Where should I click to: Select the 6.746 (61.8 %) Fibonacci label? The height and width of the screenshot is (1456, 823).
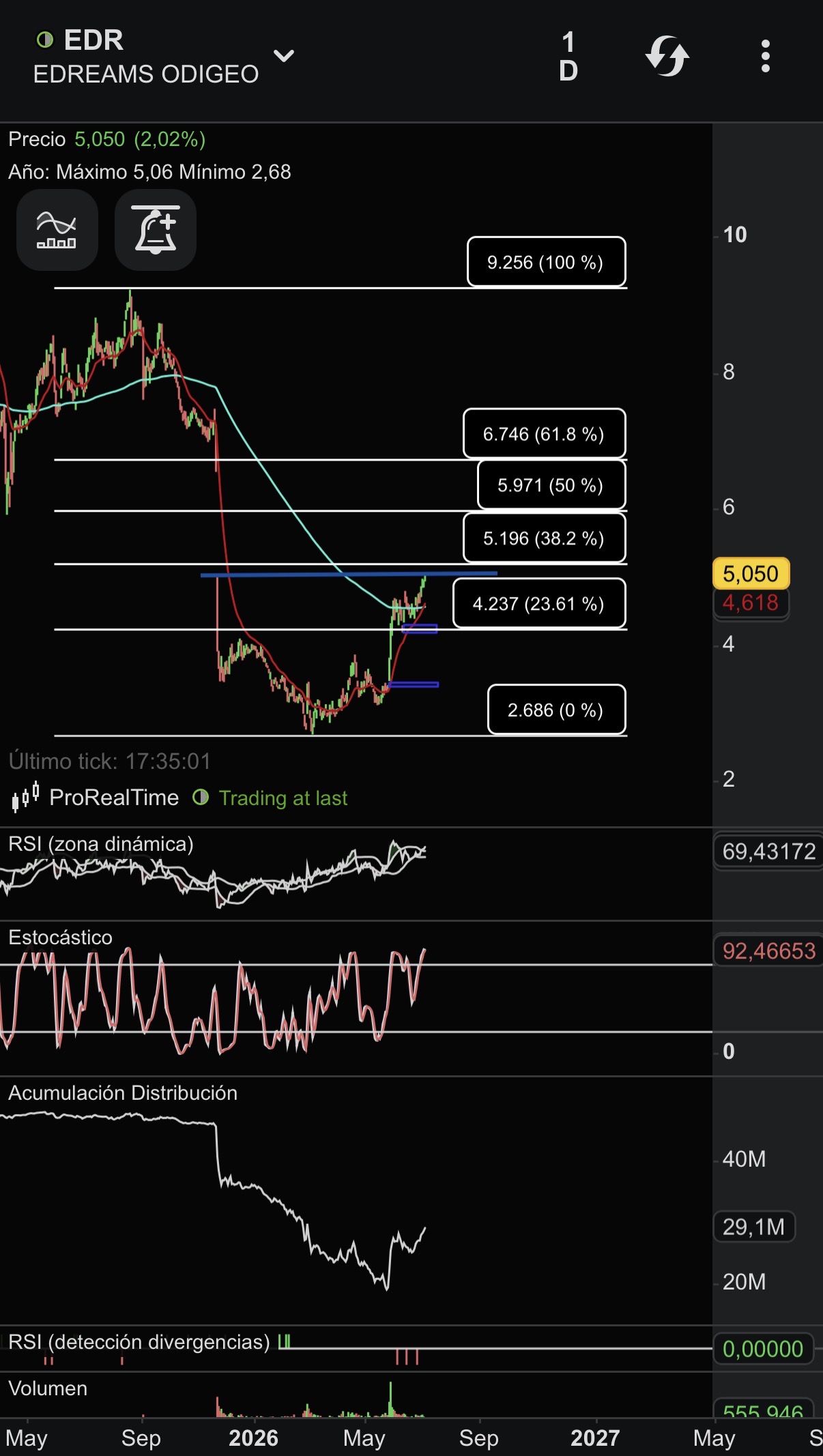pos(545,434)
